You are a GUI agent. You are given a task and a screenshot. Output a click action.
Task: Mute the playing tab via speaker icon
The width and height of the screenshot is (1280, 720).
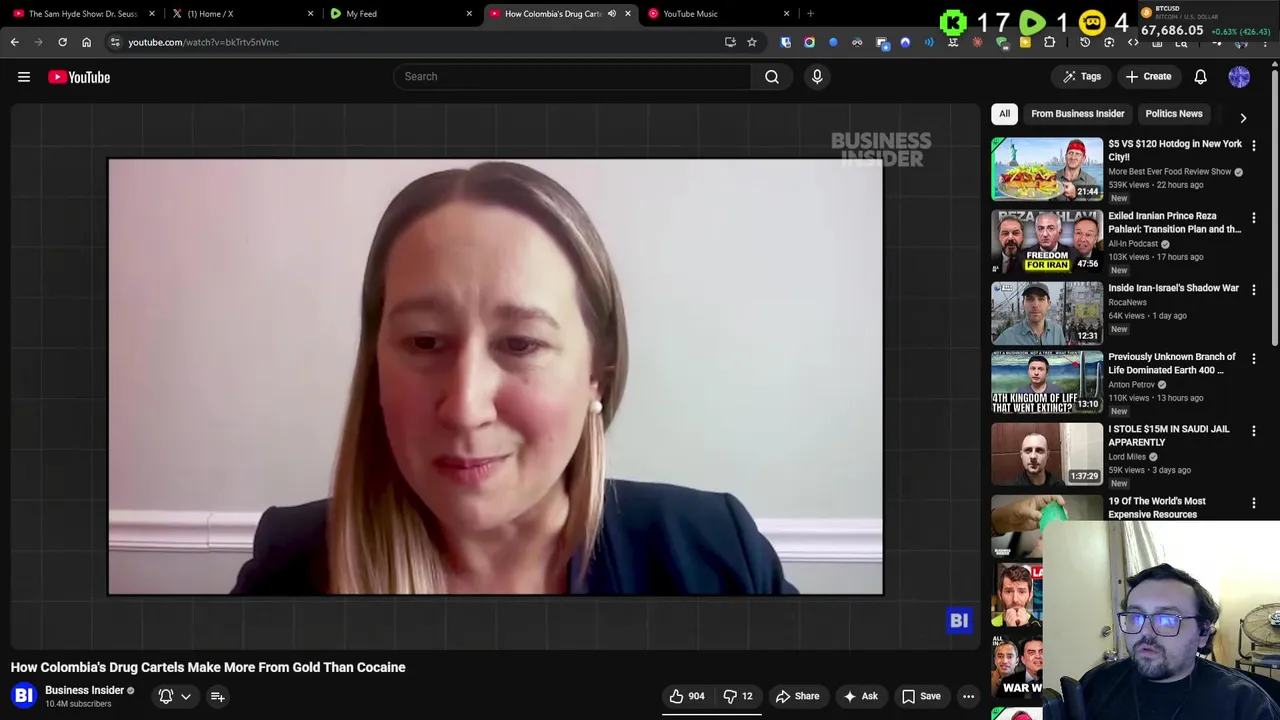[x=611, y=14]
